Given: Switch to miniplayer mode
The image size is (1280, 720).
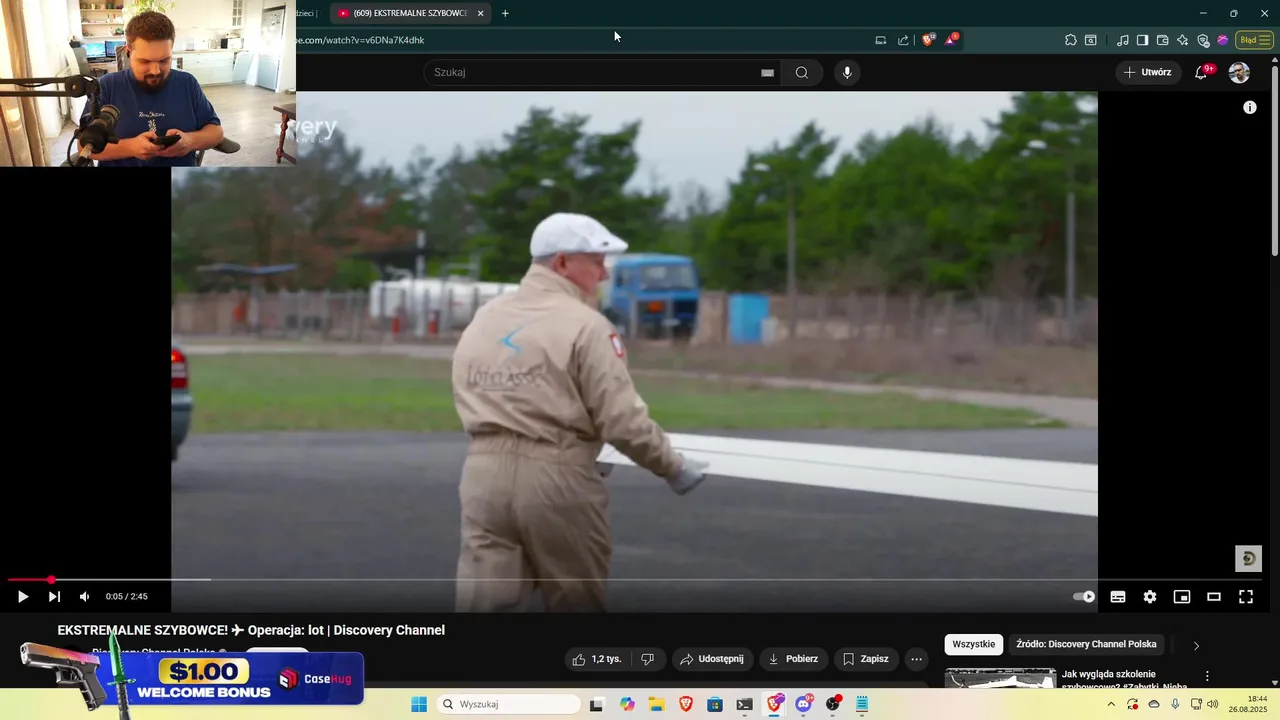Looking at the screenshot, I should click(x=1182, y=597).
